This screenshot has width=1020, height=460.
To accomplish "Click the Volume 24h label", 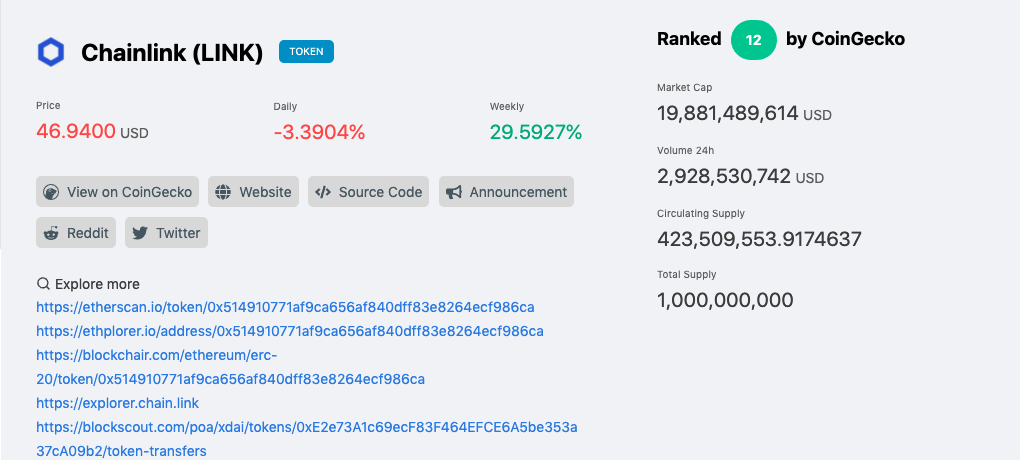I will tap(686, 150).
